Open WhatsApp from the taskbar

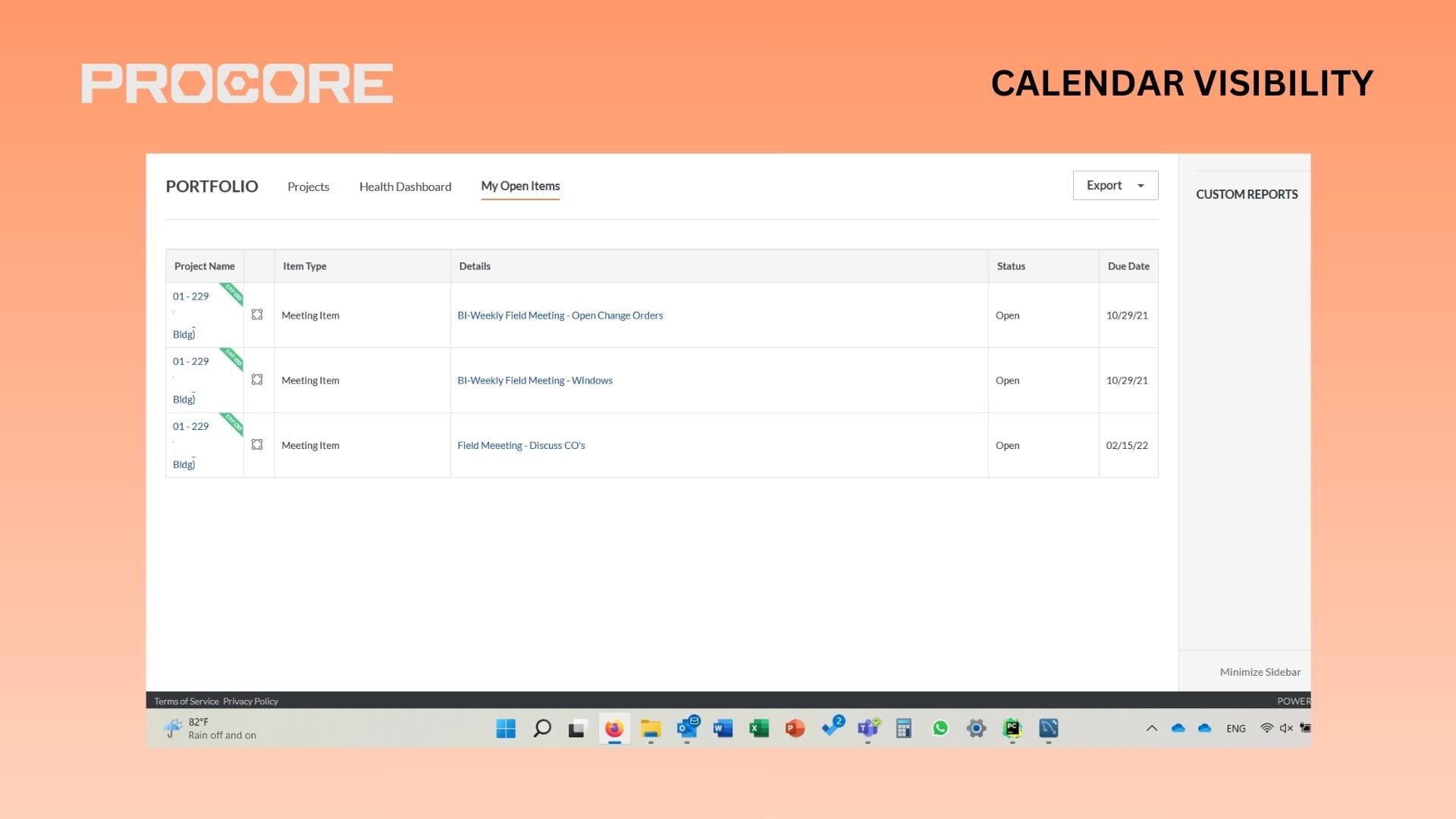[940, 729]
